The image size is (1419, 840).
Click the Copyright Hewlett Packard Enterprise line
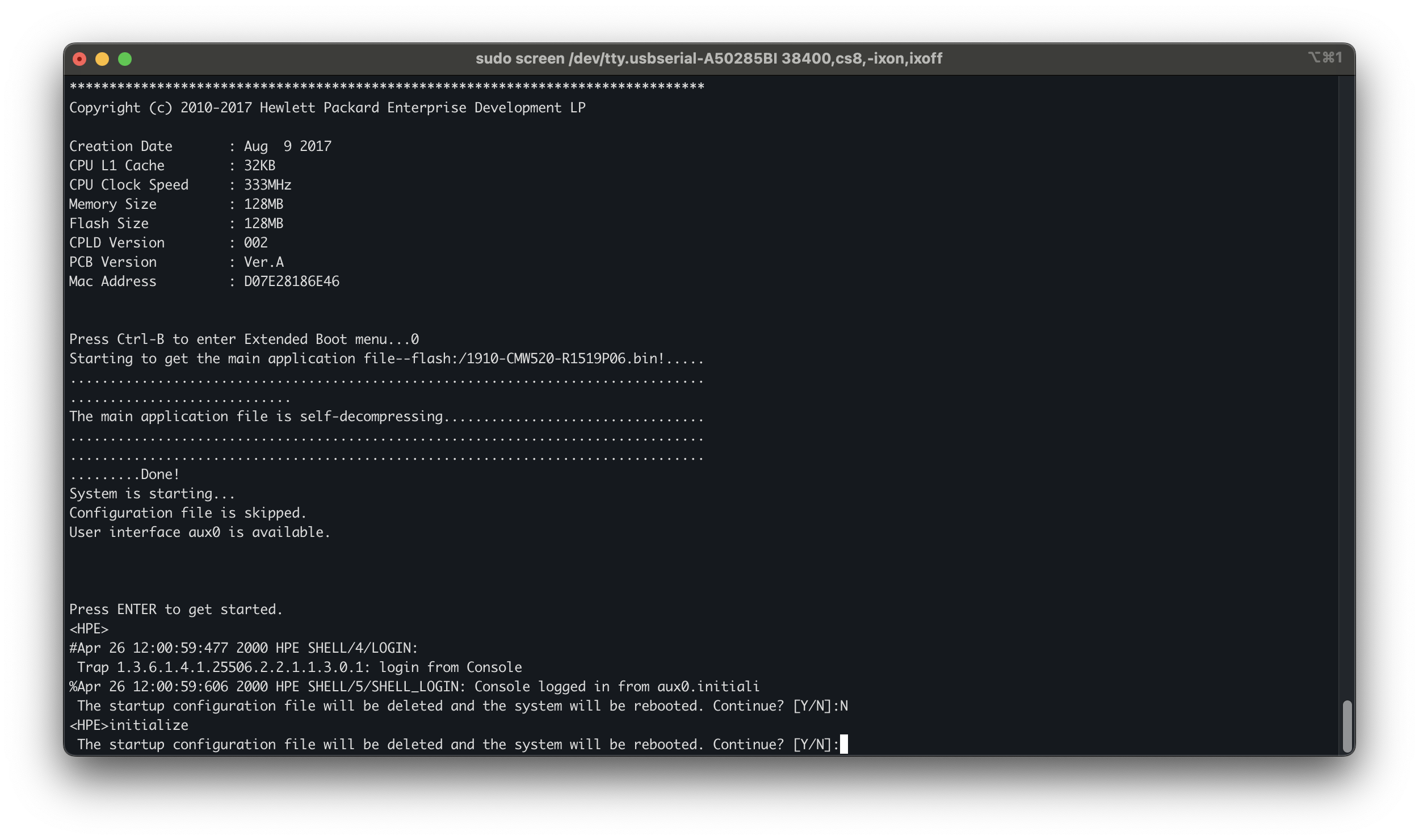[327, 108]
